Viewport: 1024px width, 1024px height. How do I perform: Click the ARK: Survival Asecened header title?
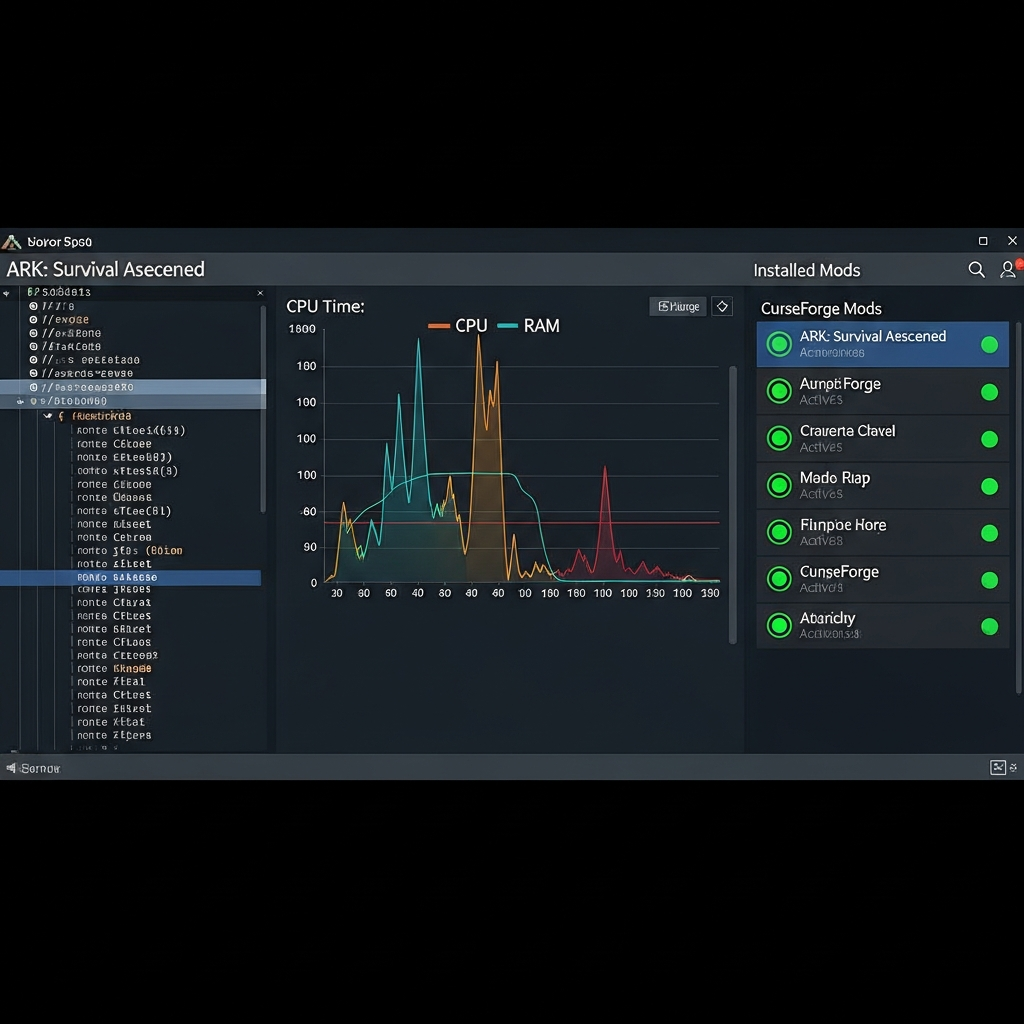[x=106, y=269]
